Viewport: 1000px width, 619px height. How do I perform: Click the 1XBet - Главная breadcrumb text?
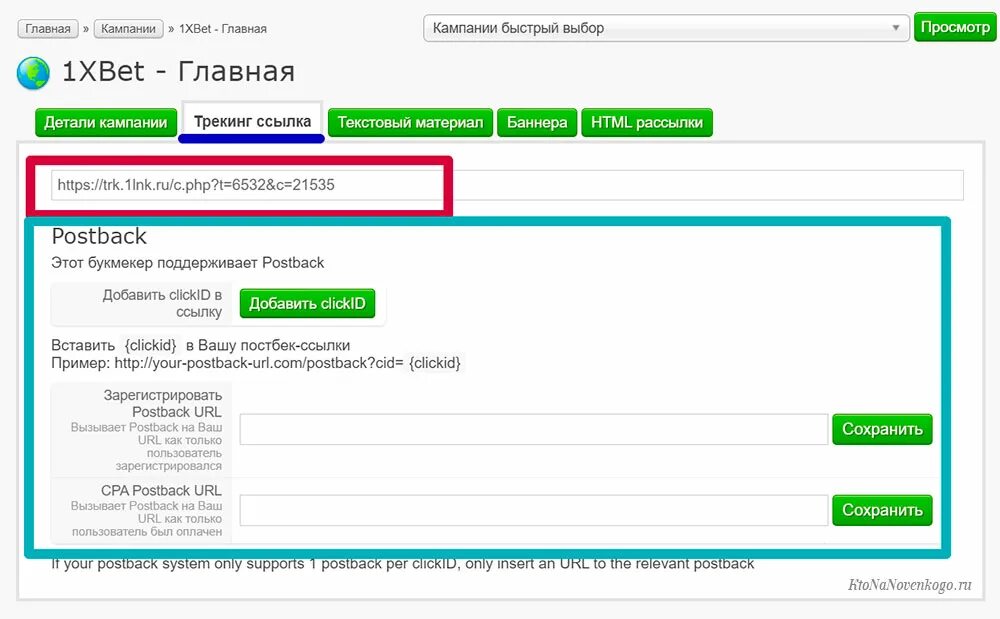click(x=223, y=29)
